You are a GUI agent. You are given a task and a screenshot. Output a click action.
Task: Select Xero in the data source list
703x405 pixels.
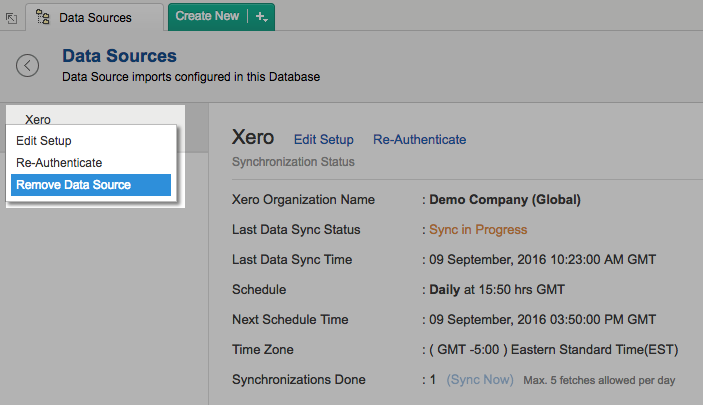(x=38, y=119)
